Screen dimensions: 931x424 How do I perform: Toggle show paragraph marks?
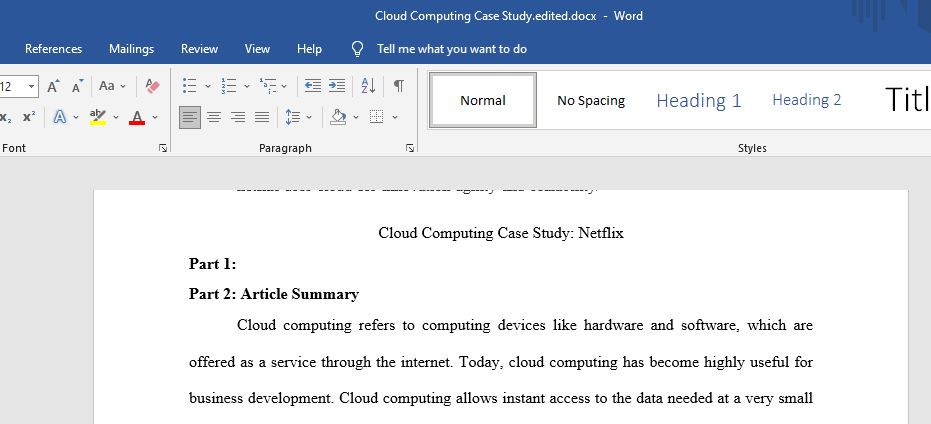(399, 86)
